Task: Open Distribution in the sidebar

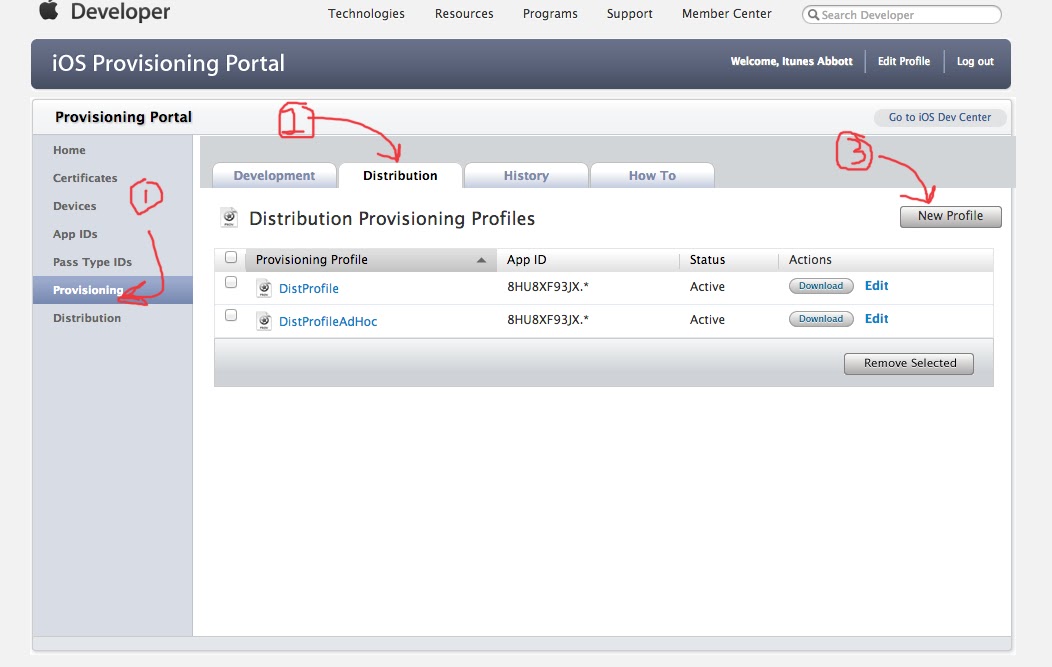Action: (87, 318)
